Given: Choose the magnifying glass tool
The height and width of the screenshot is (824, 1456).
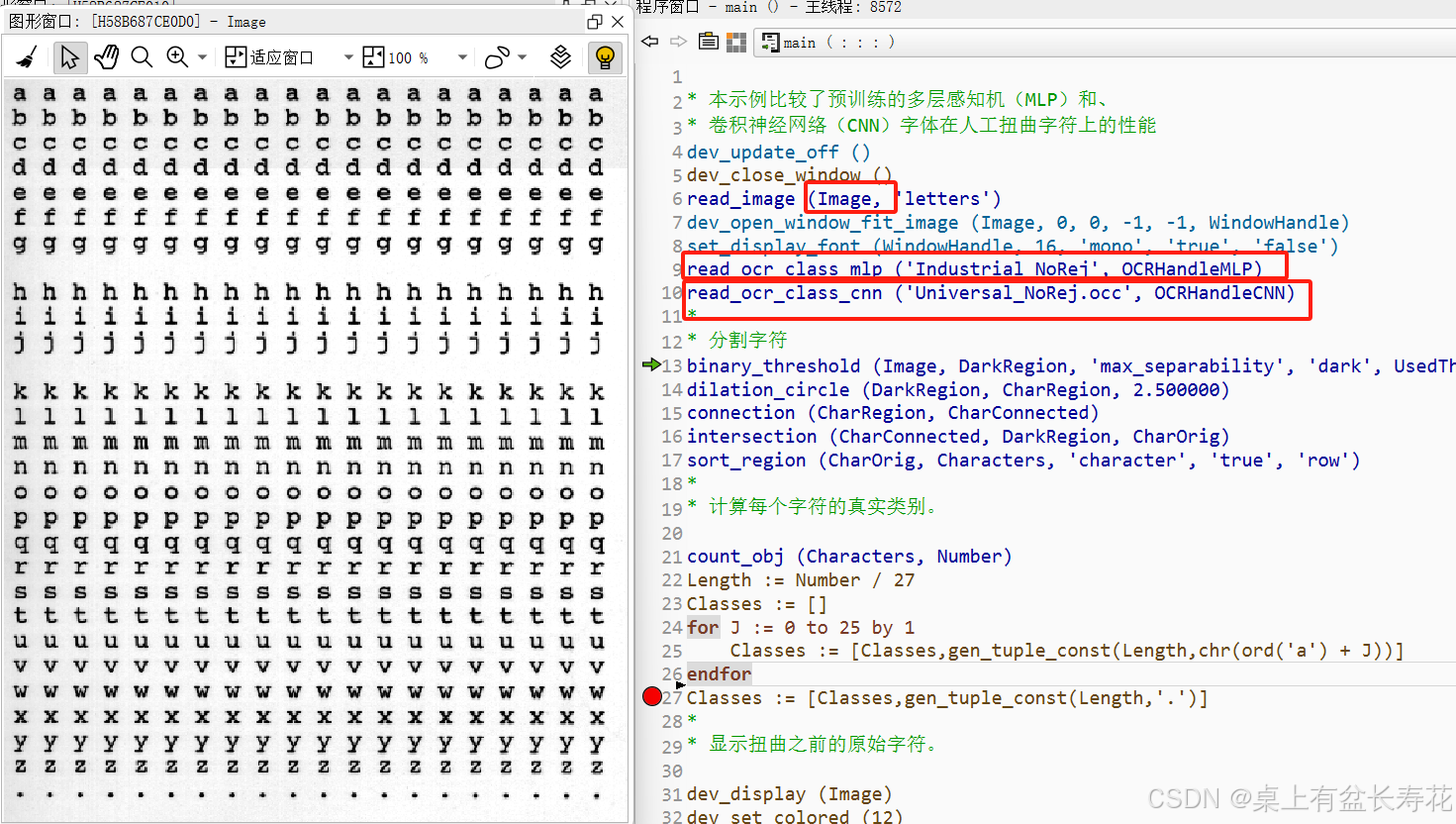Looking at the screenshot, I should click(x=142, y=57).
